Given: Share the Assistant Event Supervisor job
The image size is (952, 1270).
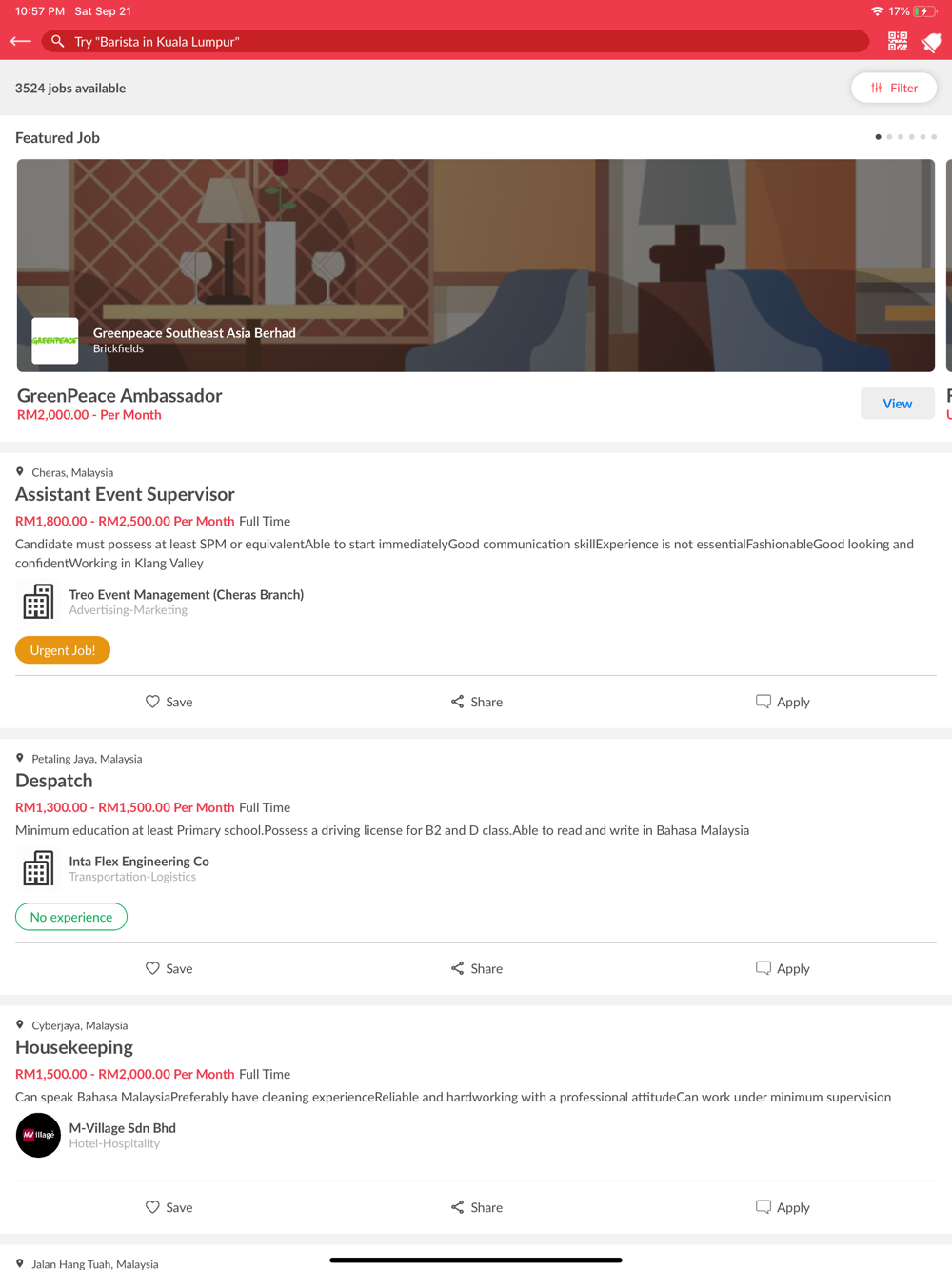Looking at the screenshot, I should tap(476, 702).
